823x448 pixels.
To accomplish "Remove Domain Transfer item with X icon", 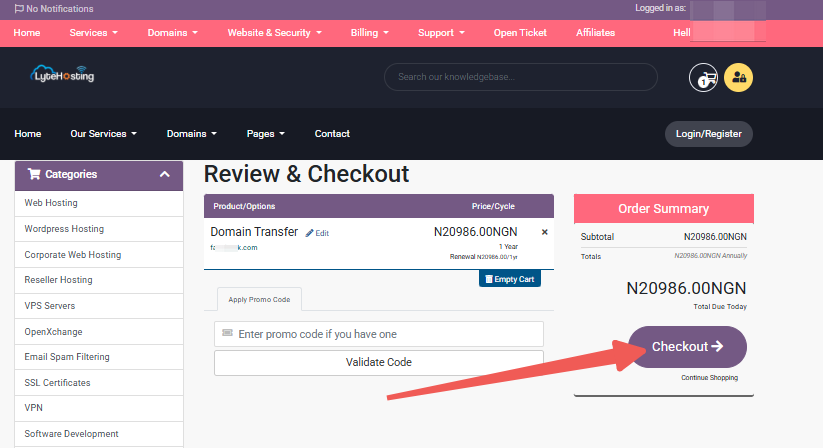I will (x=544, y=232).
